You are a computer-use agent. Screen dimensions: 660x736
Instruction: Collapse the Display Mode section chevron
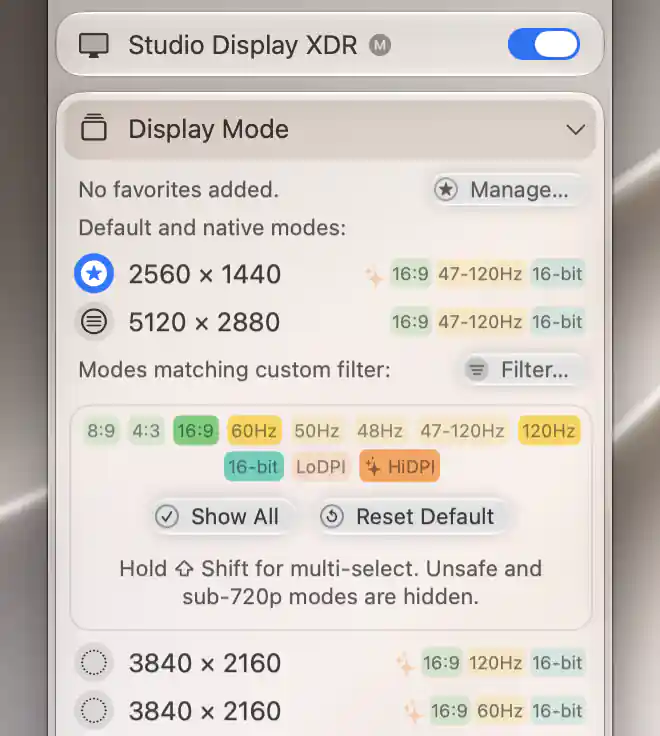tap(576, 129)
